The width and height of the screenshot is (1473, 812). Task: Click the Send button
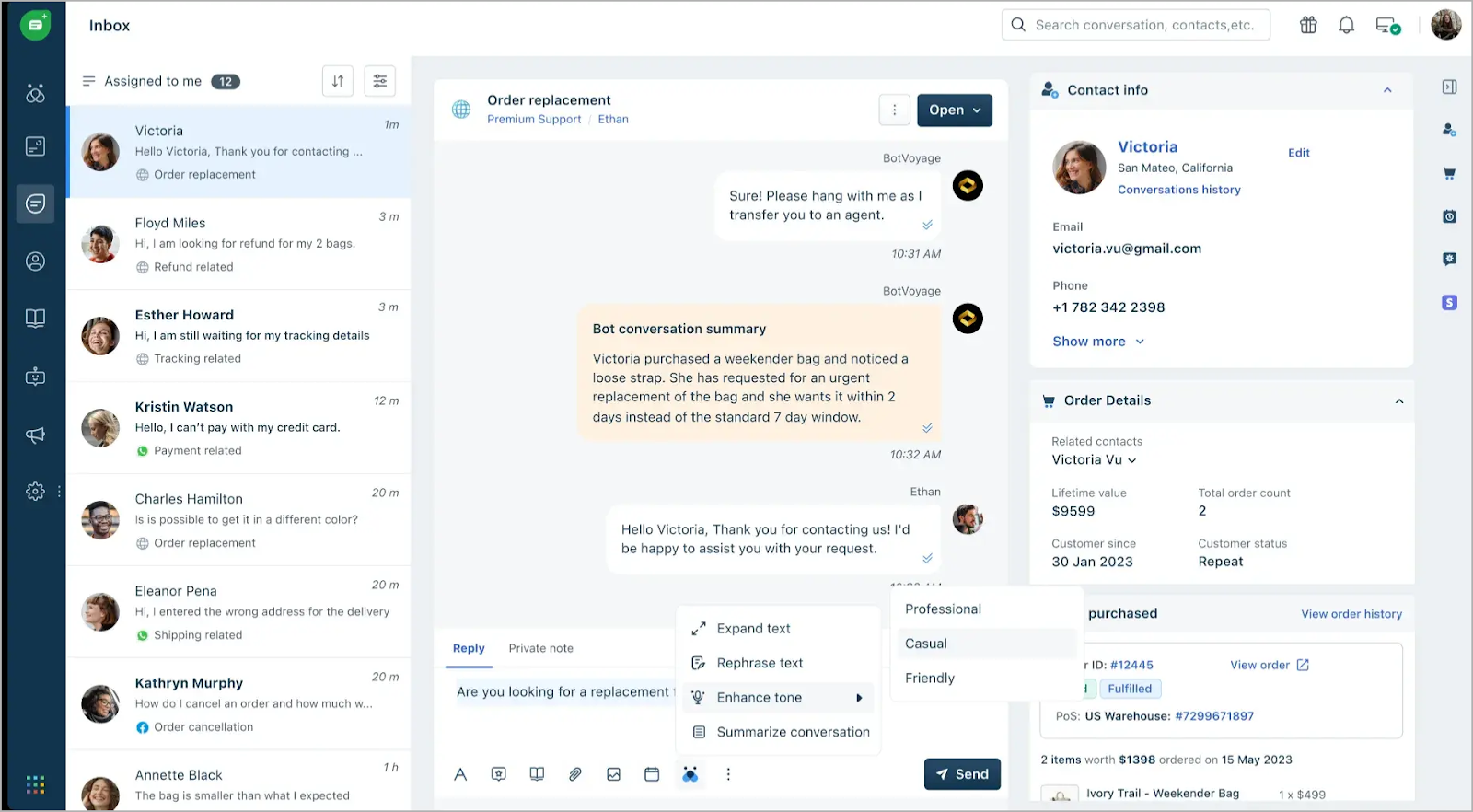point(962,774)
